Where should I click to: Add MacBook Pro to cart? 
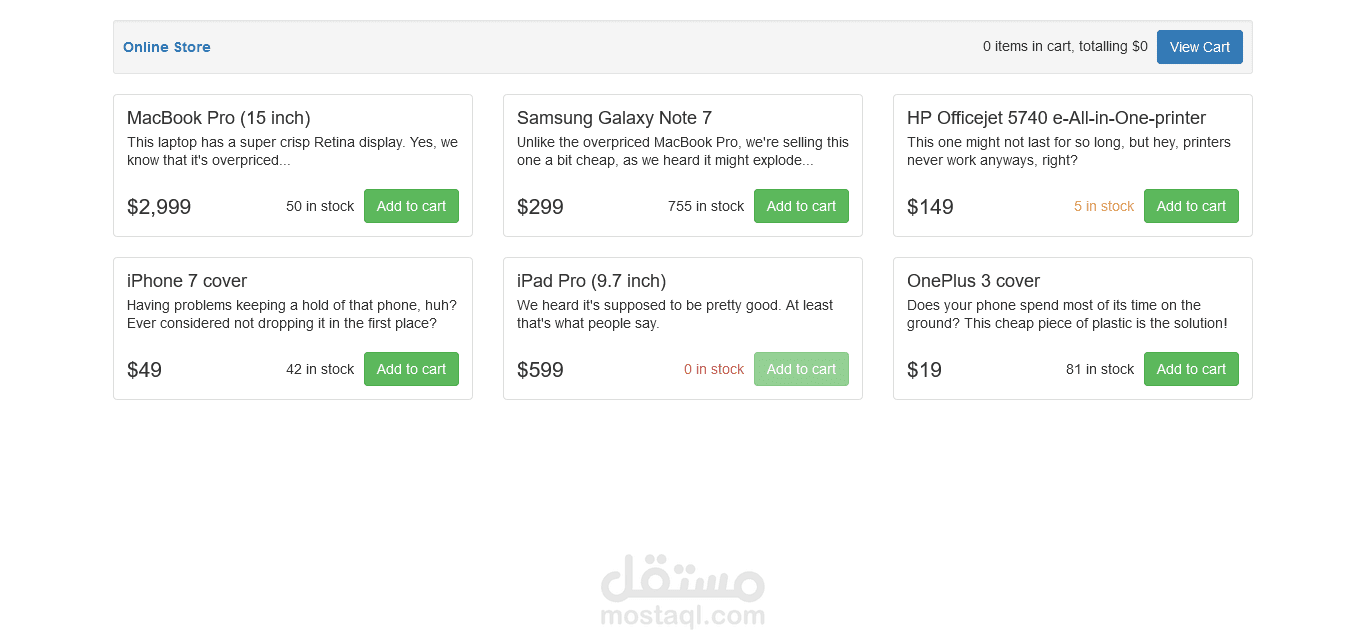[x=411, y=206]
